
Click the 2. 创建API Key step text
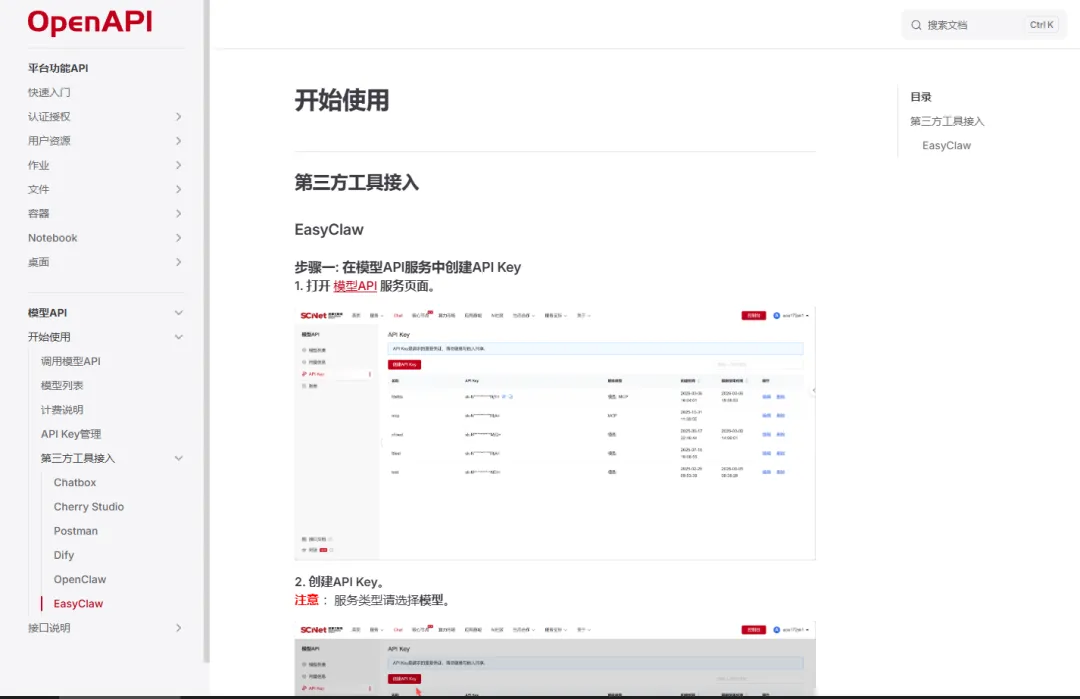point(339,582)
